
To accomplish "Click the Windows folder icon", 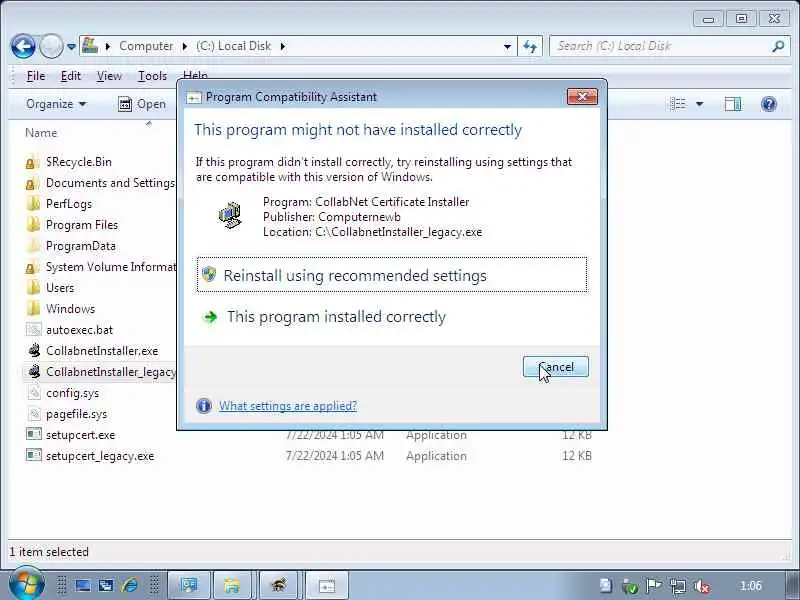I will (x=33, y=308).
